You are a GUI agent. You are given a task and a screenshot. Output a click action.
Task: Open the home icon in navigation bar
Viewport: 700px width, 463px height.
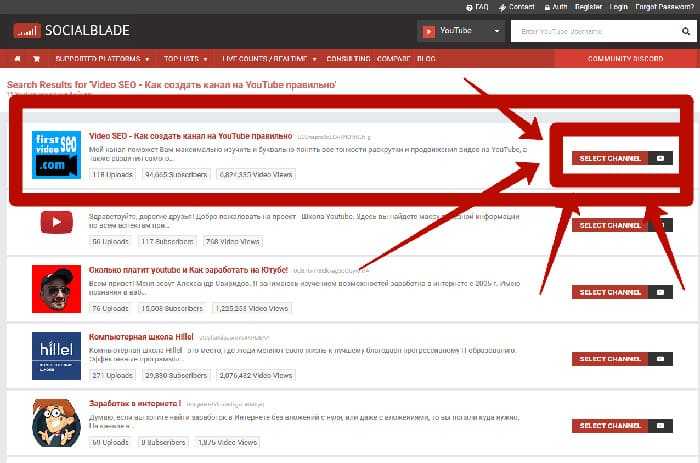[x=17, y=59]
